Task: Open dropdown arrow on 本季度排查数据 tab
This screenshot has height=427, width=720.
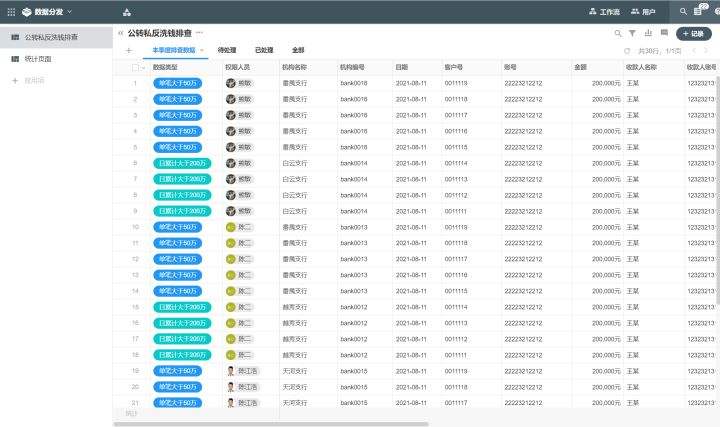Action: point(202,49)
